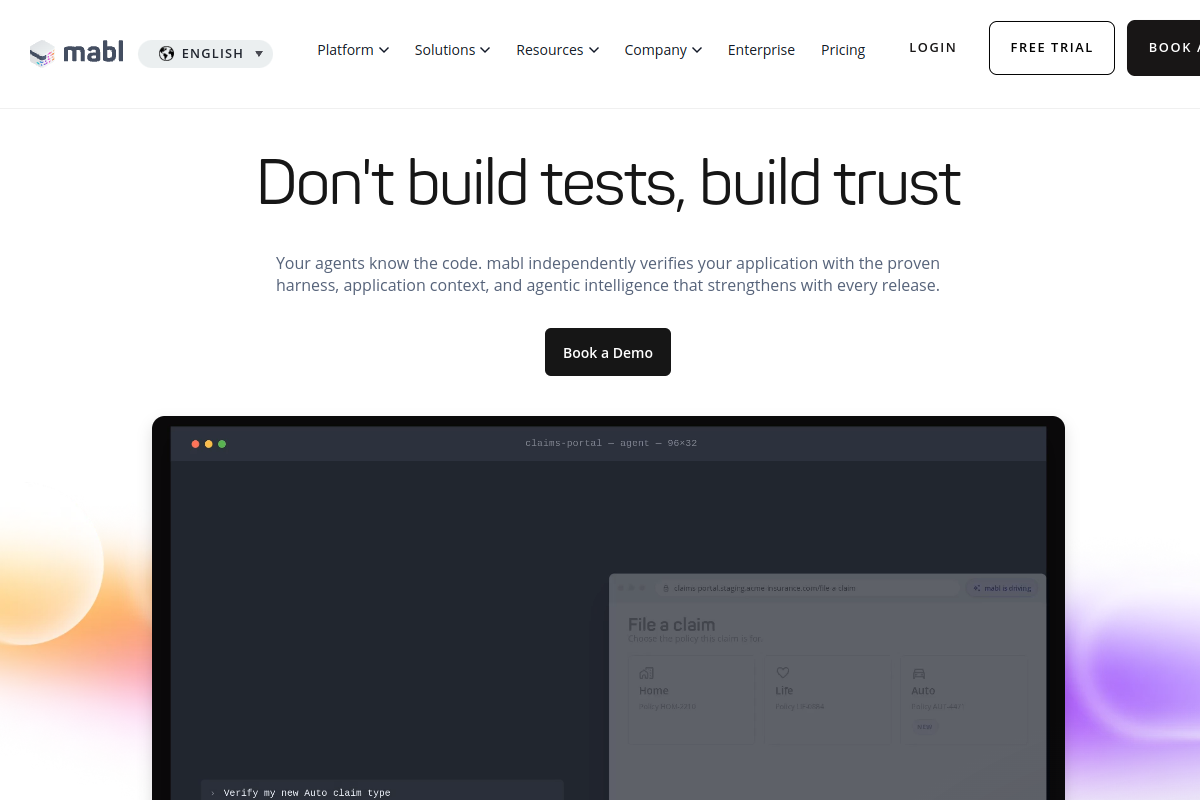Go to the Pricing page
Image resolution: width=1200 pixels, height=800 pixels.
[843, 50]
